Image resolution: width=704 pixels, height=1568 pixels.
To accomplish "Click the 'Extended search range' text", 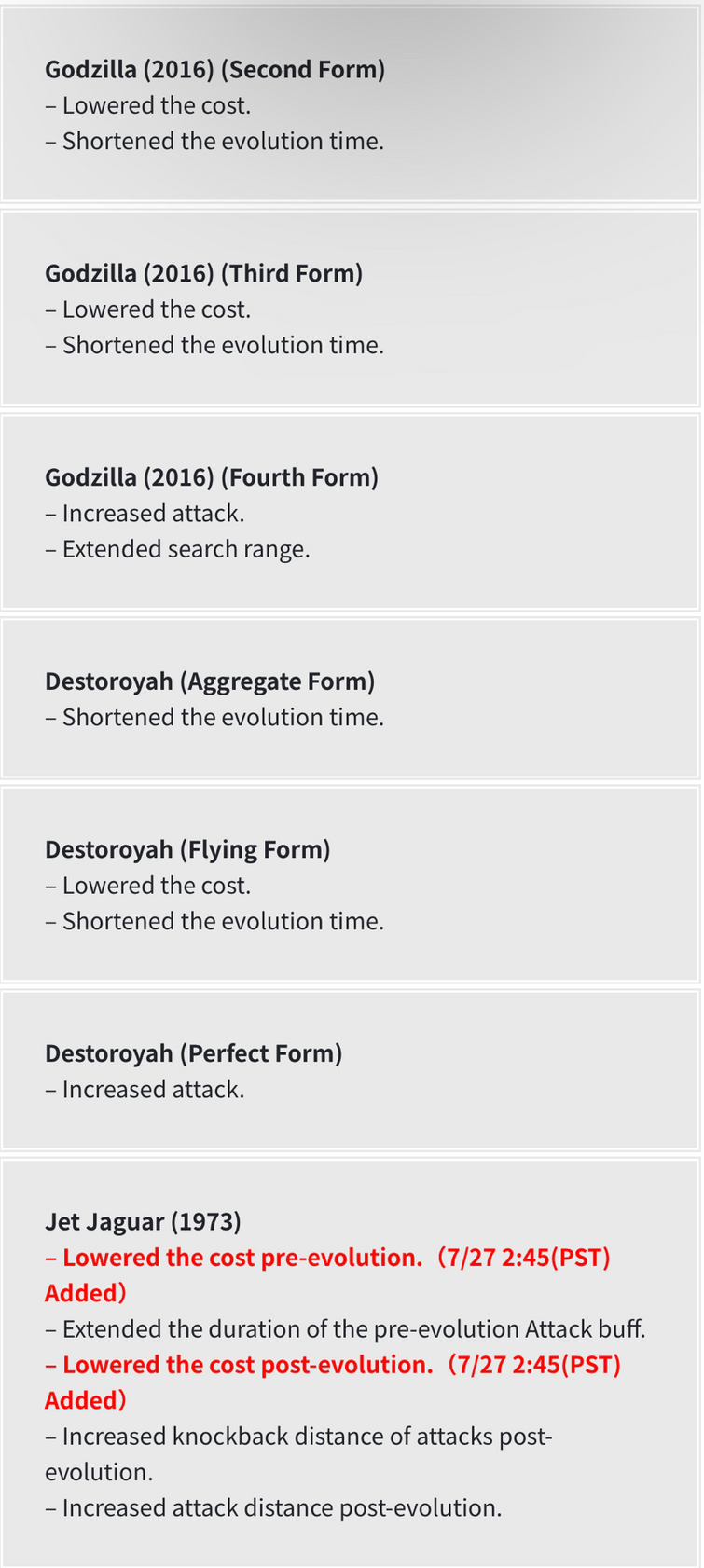I will pyautogui.click(x=177, y=549).
